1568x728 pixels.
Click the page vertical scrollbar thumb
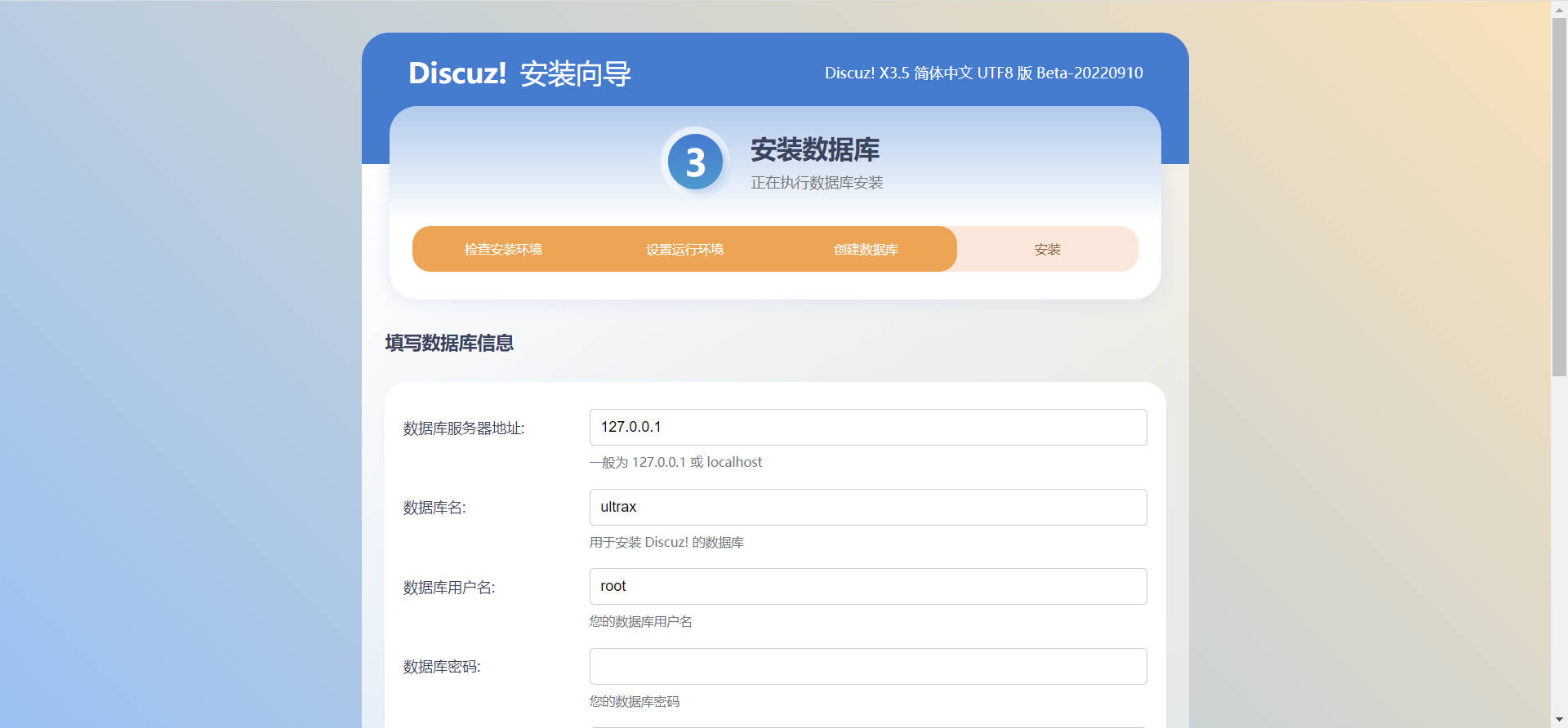(x=1559, y=196)
